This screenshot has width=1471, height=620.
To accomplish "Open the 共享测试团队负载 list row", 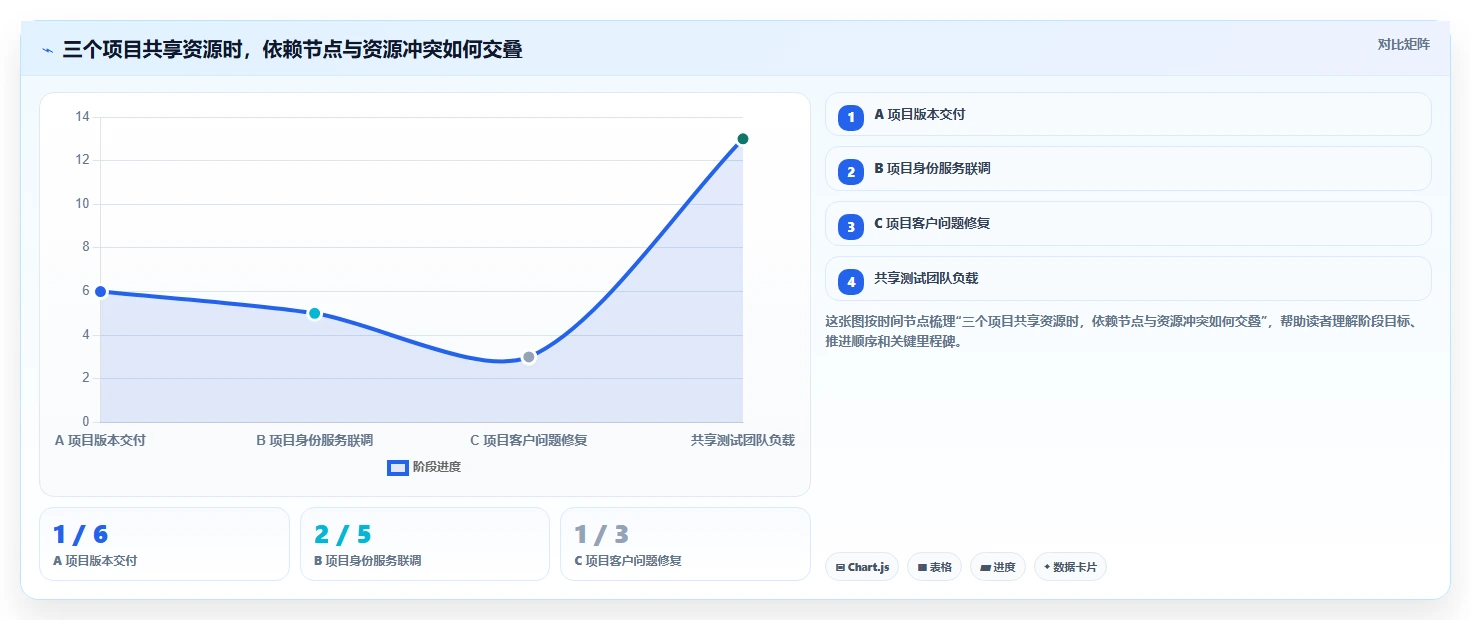I will 1128,279.
